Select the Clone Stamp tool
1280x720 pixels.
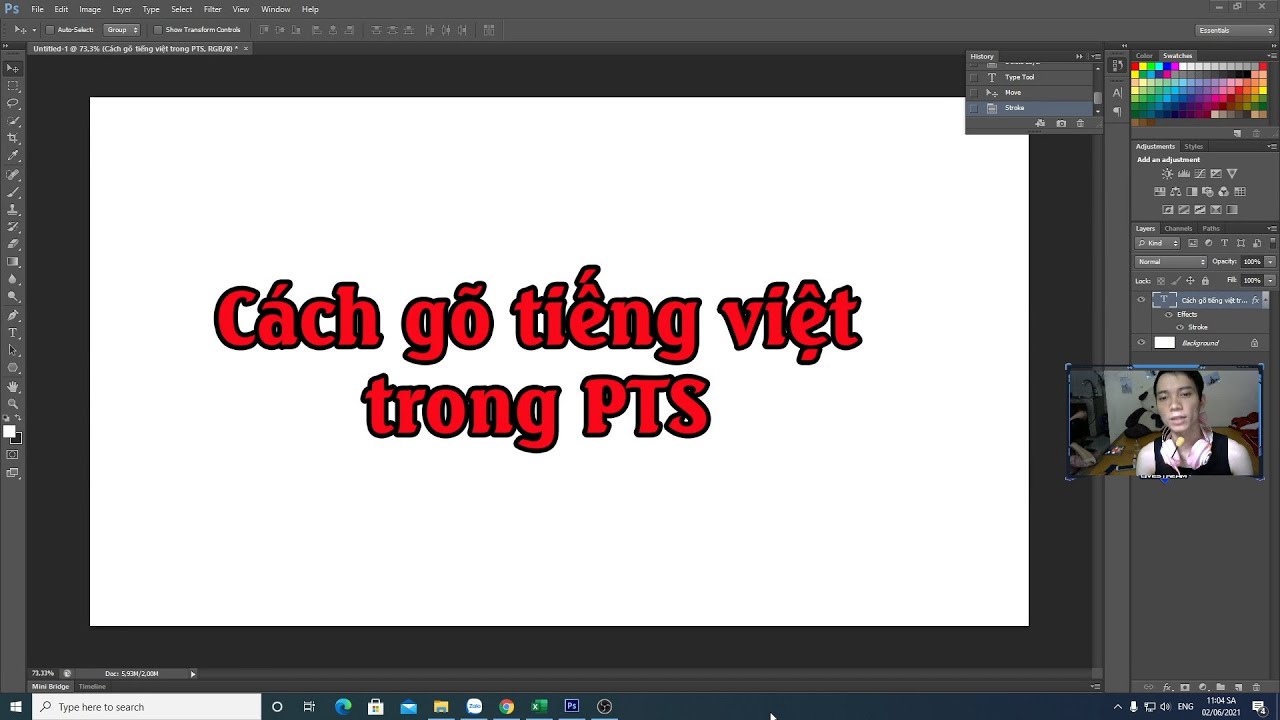[x=12, y=210]
